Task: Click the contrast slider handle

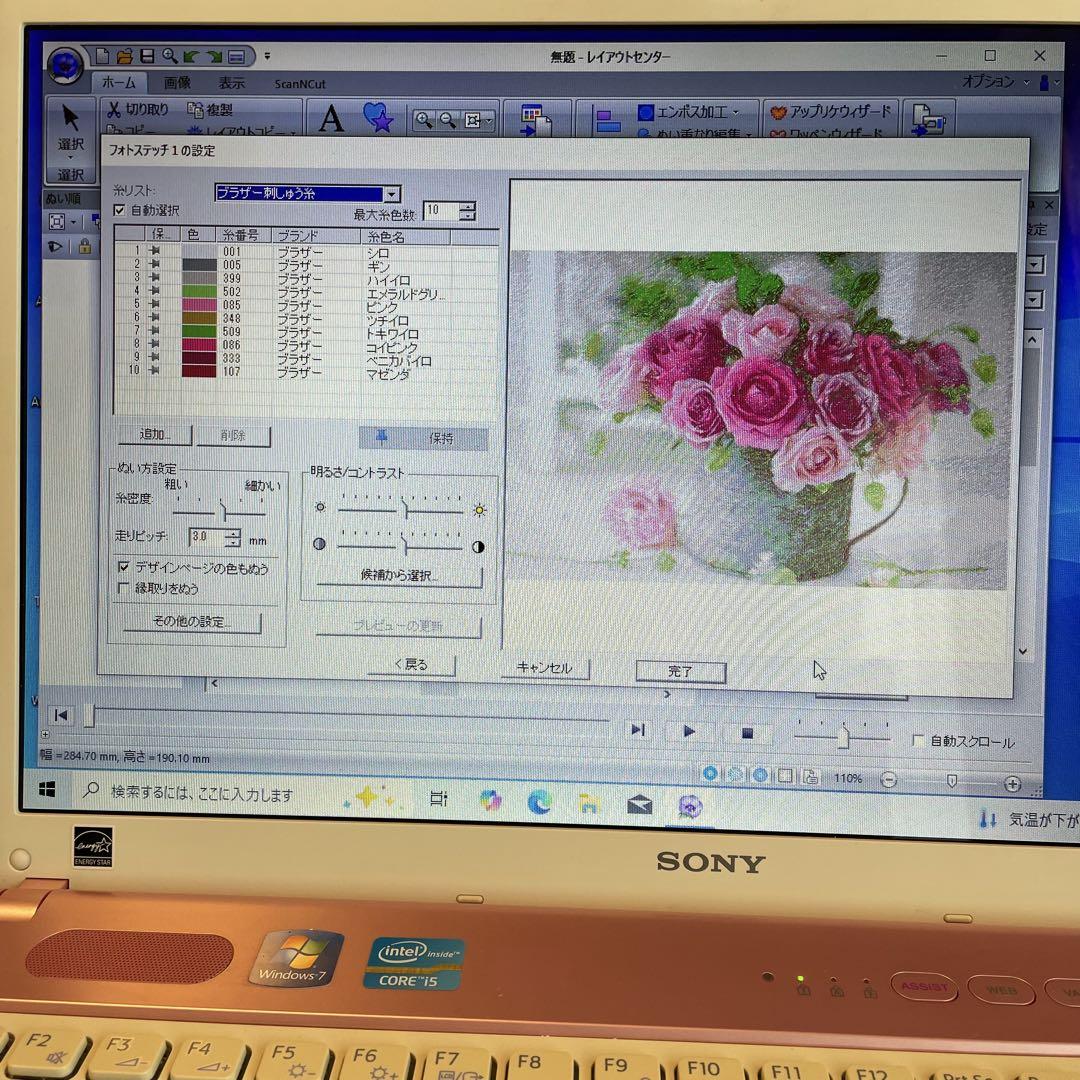Action: [405, 545]
